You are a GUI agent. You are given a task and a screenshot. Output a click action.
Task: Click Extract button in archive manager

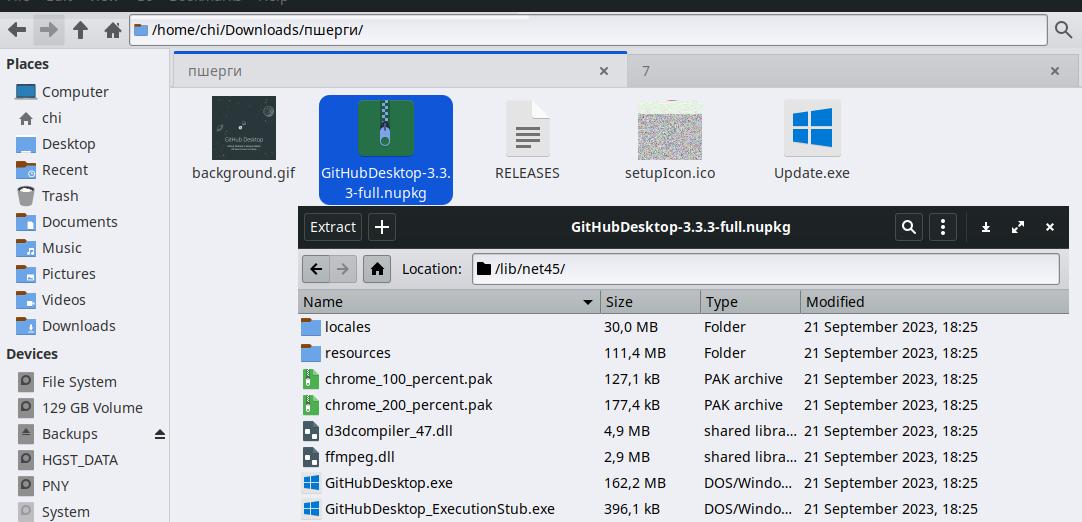click(x=333, y=227)
